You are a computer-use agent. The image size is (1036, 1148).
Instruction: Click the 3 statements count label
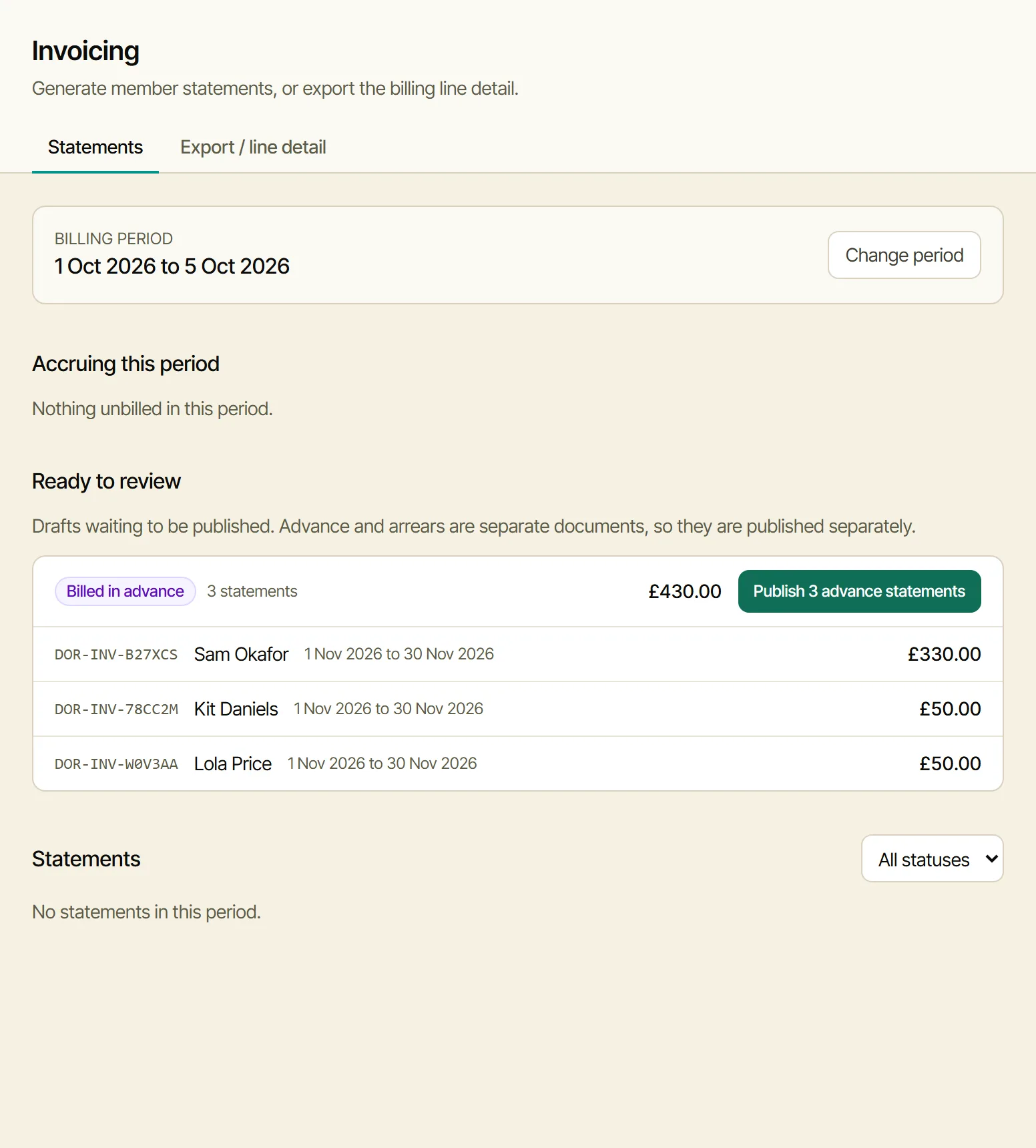(252, 591)
